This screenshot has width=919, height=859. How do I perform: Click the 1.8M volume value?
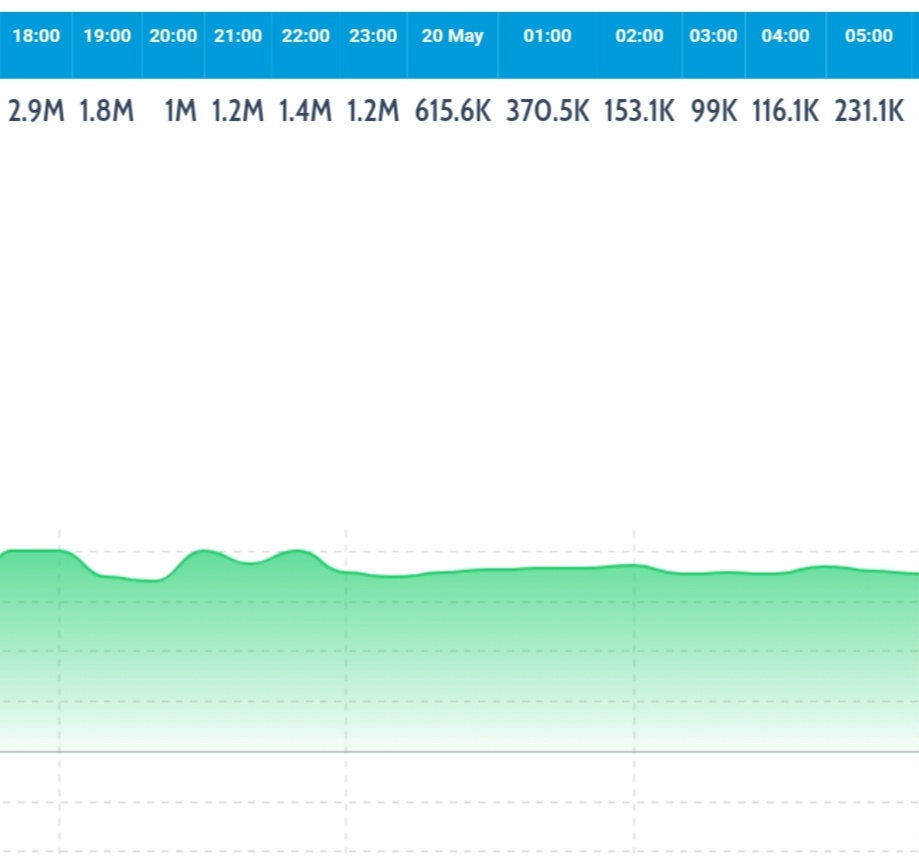(107, 111)
